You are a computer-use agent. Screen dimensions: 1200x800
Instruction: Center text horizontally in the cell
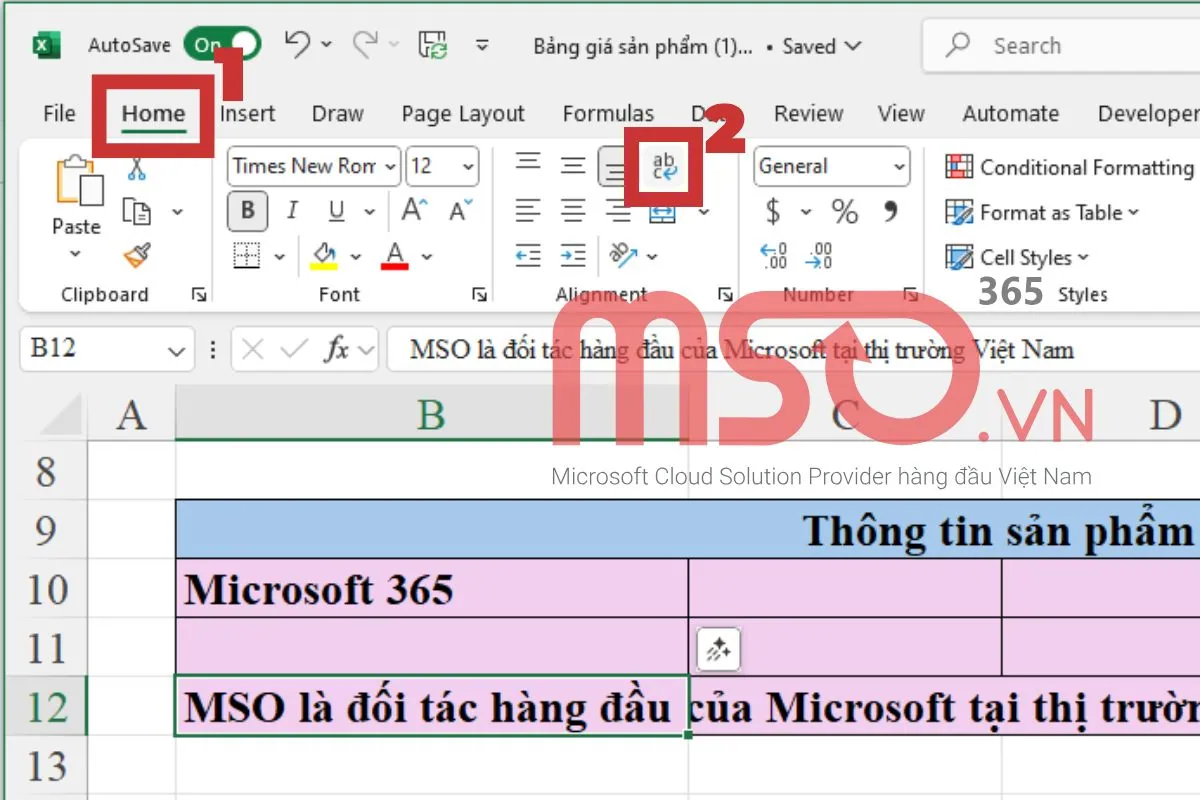pos(572,211)
